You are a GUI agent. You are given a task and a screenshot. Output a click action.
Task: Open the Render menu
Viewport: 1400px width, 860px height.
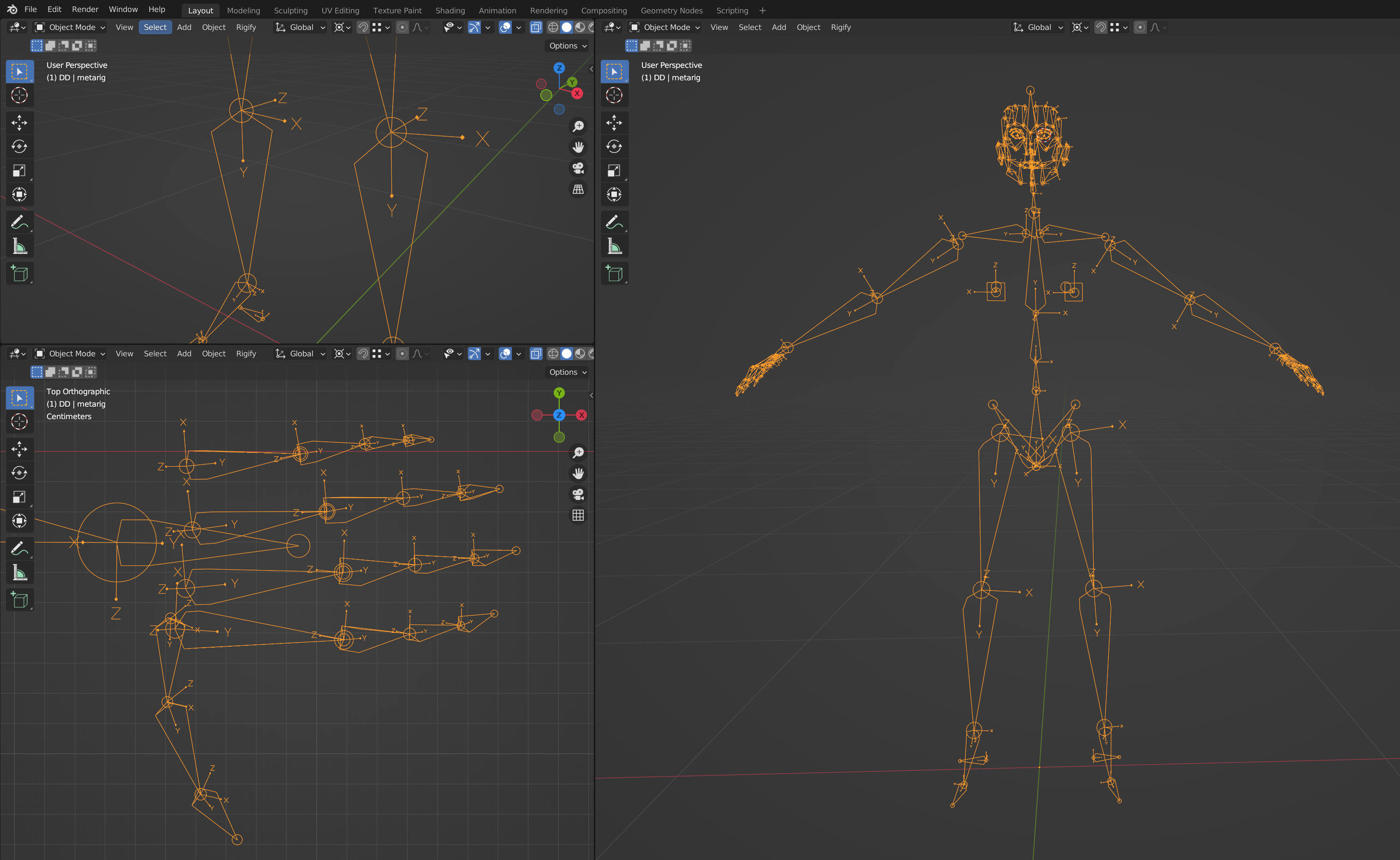click(x=85, y=9)
